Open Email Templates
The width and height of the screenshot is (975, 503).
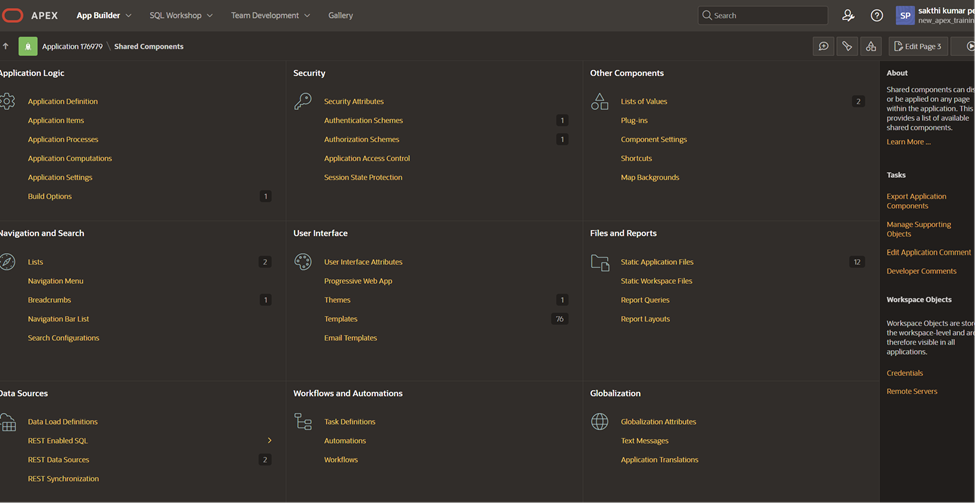pos(350,338)
